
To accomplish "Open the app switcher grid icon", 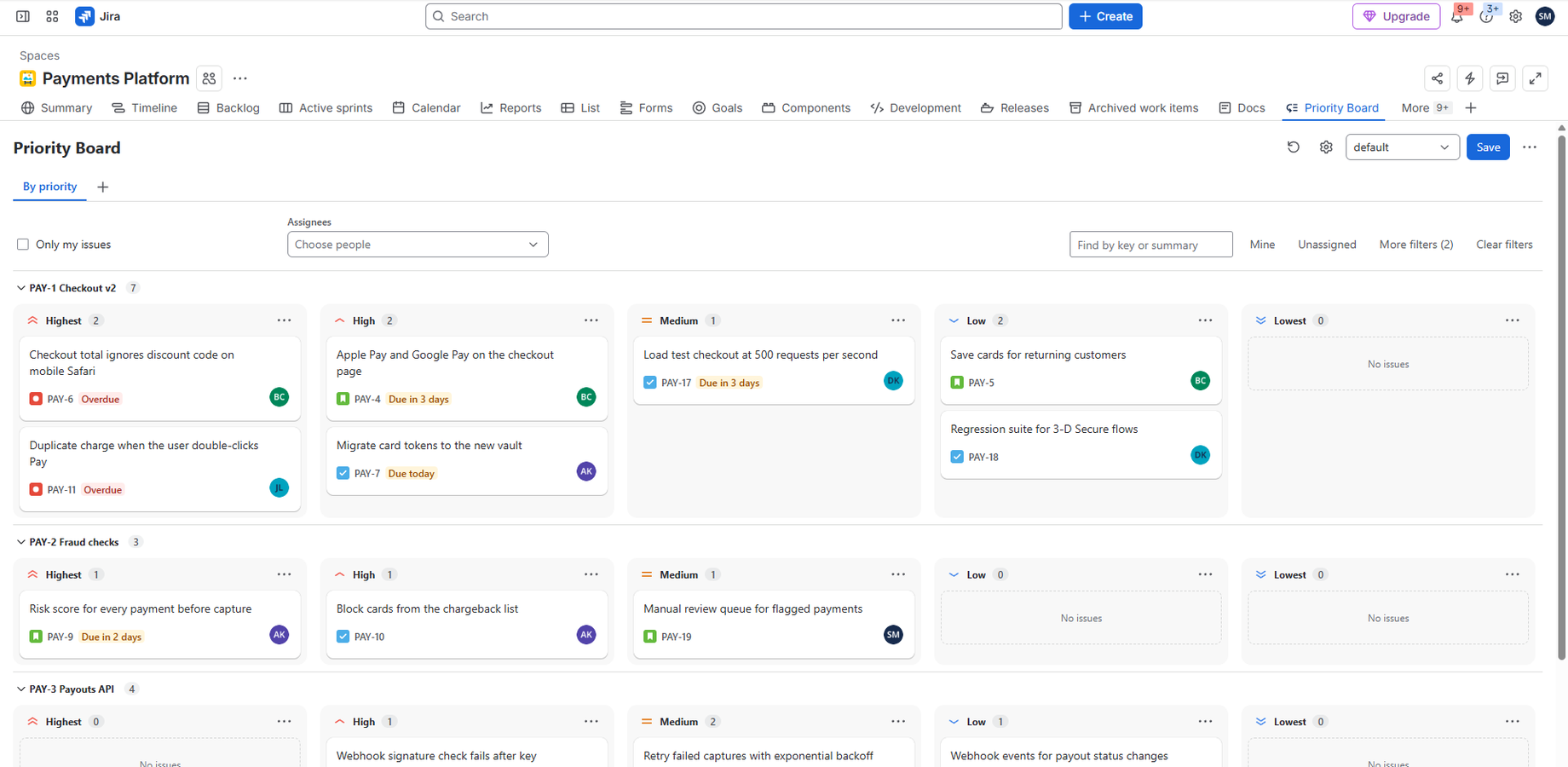I will pyautogui.click(x=52, y=16).
